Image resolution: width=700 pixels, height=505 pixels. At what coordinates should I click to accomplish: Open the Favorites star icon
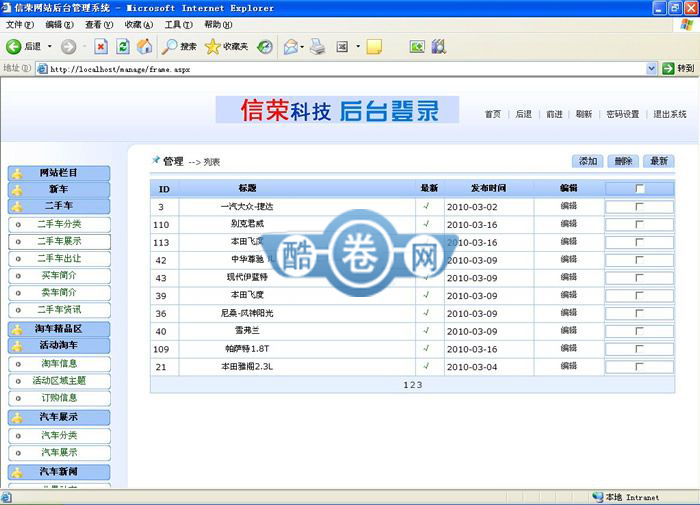[x=212, y=46]
